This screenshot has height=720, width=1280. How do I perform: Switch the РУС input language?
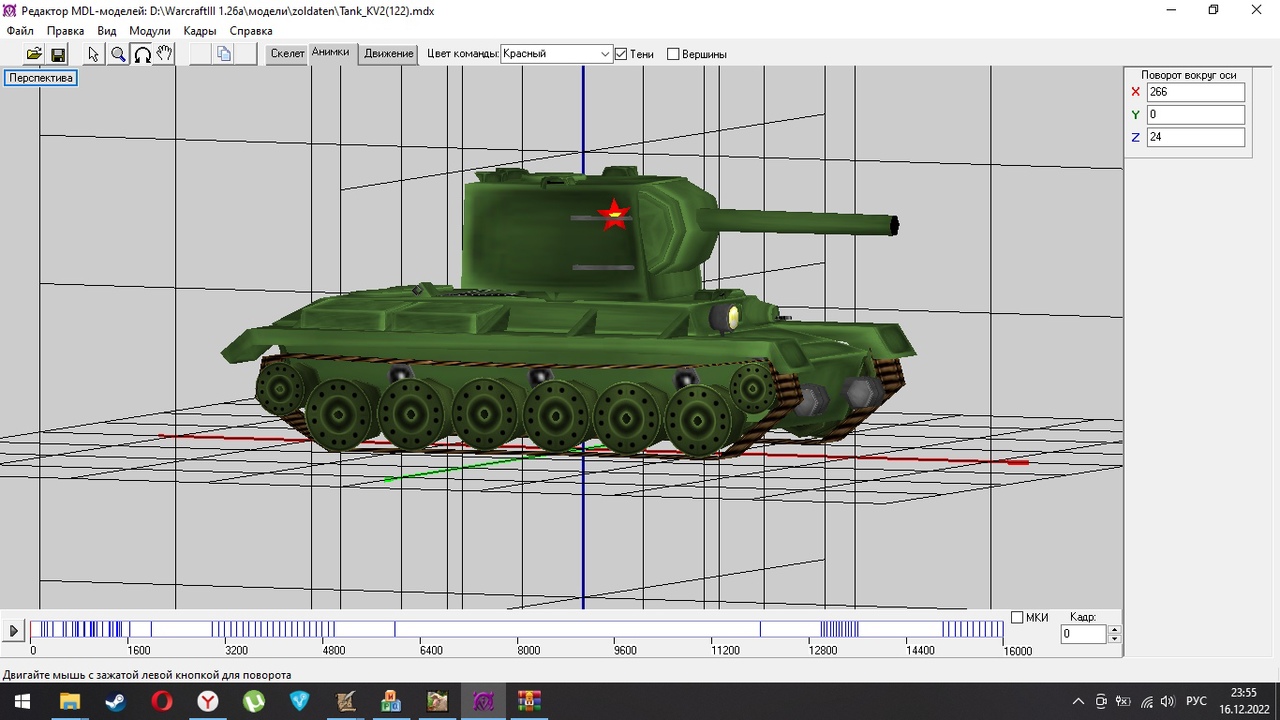(x=1196, y=702)
